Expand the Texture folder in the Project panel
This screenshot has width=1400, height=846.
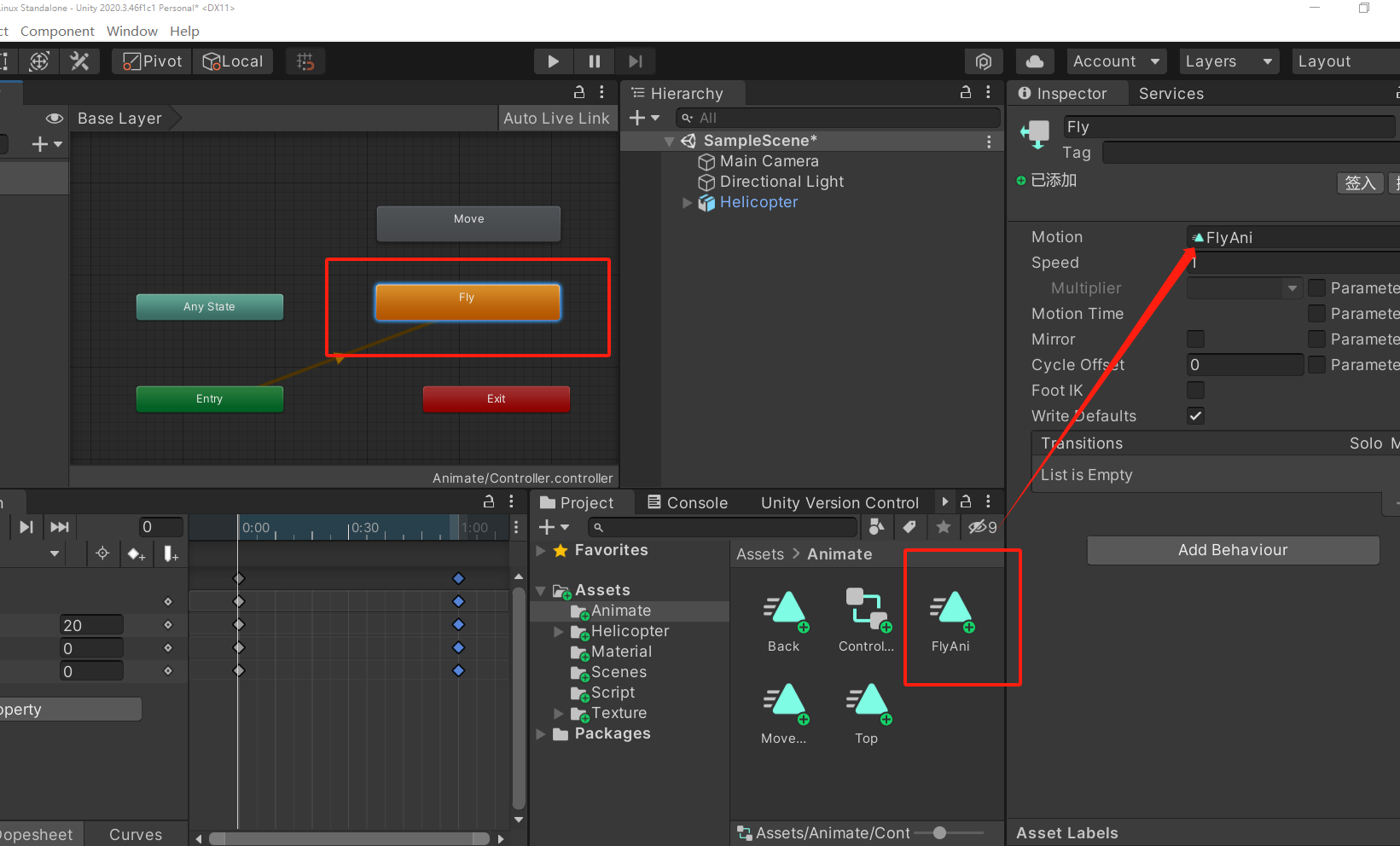559,713
